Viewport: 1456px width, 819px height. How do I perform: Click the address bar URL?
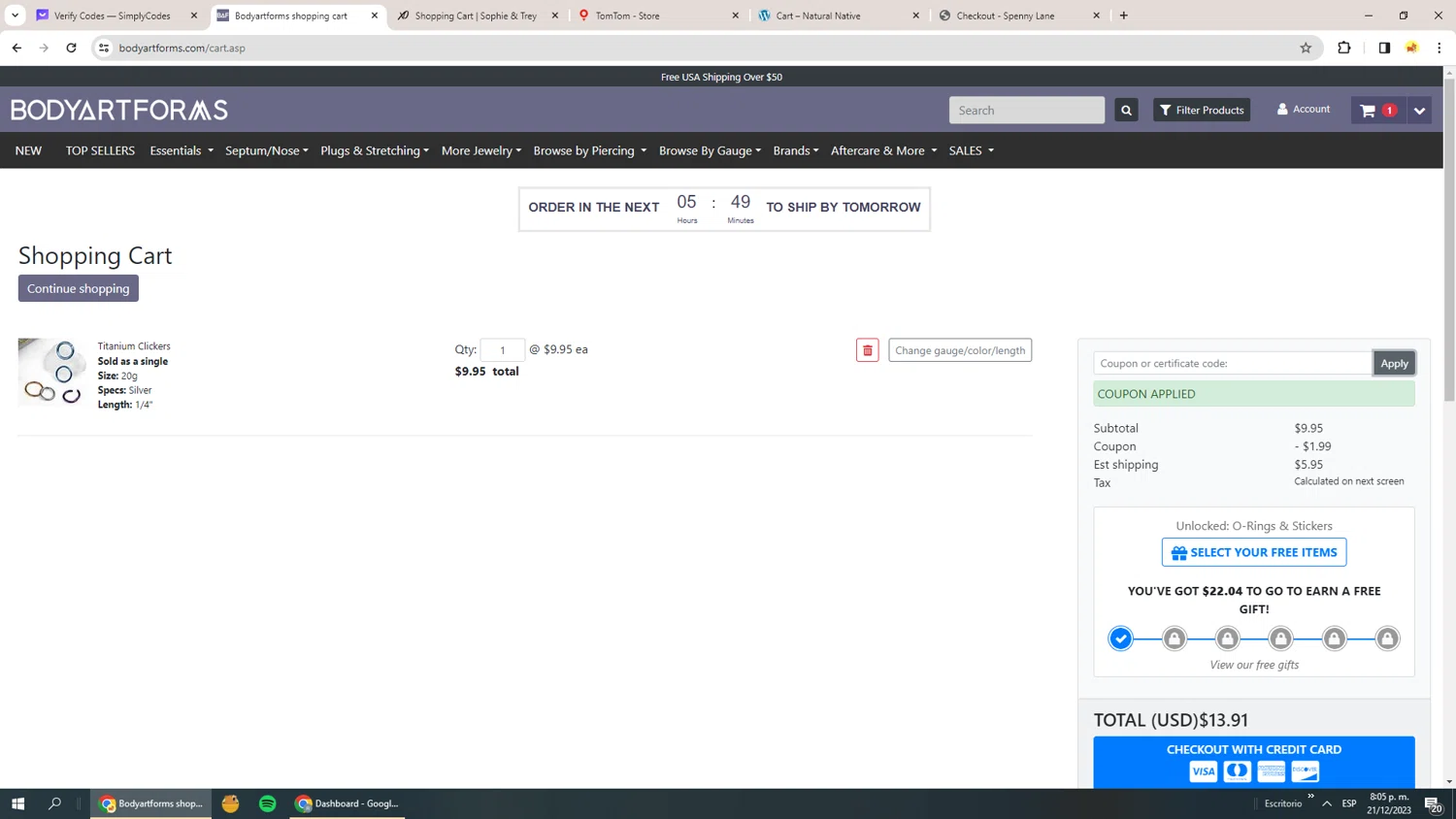point(182,48)
